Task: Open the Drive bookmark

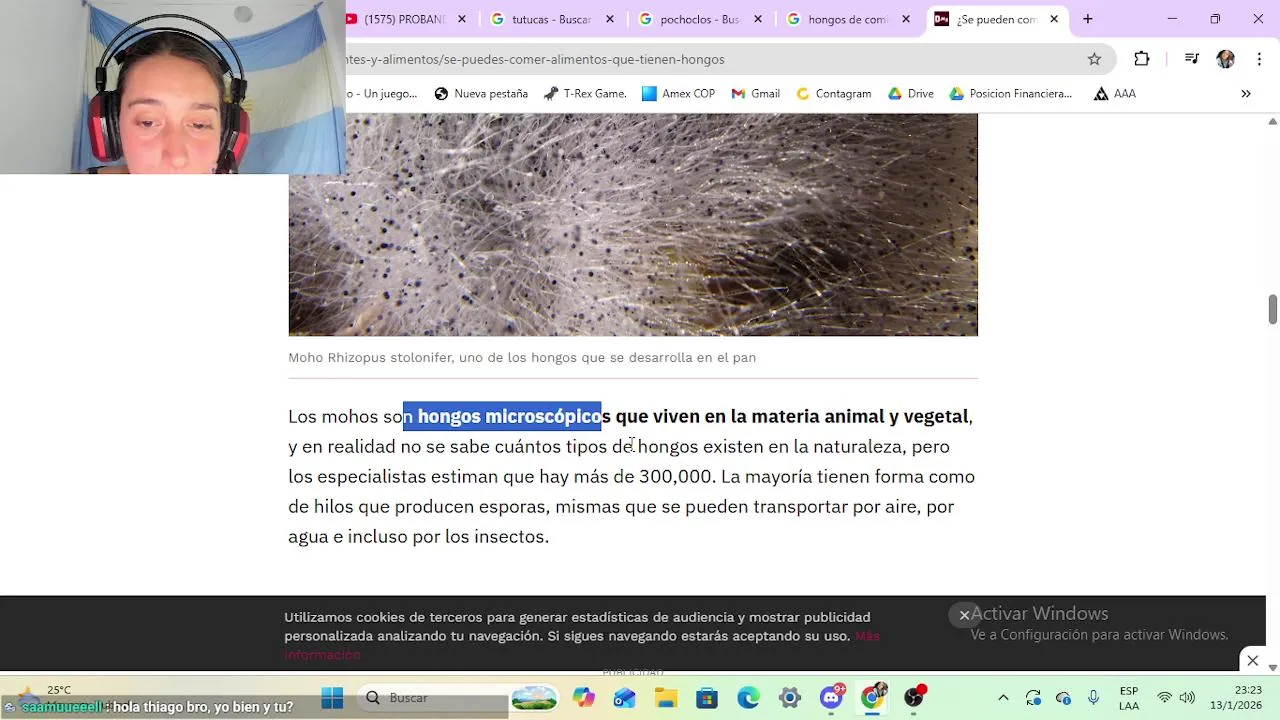Action: 910,93
